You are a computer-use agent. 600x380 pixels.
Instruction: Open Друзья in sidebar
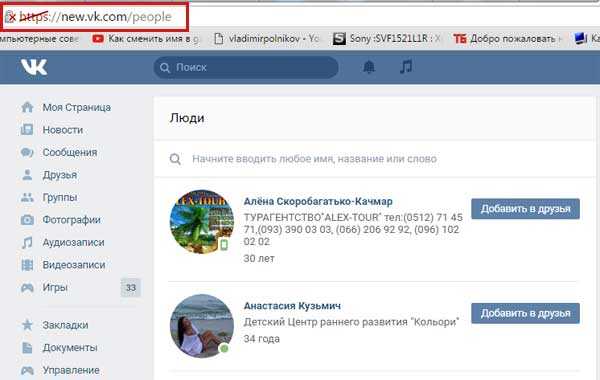coord(60,175)
